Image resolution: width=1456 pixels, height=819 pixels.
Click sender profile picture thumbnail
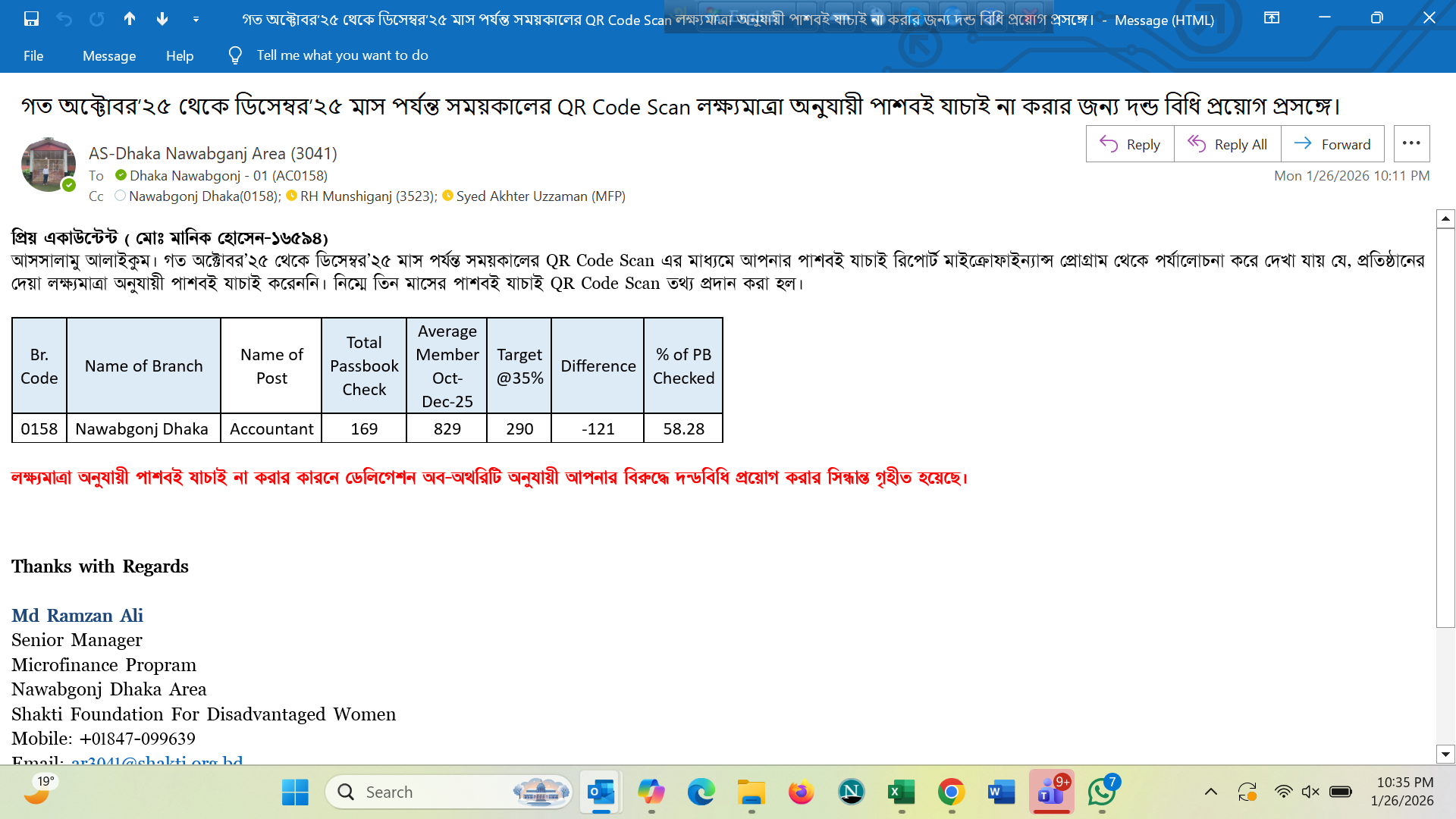(x=48, y=164)
